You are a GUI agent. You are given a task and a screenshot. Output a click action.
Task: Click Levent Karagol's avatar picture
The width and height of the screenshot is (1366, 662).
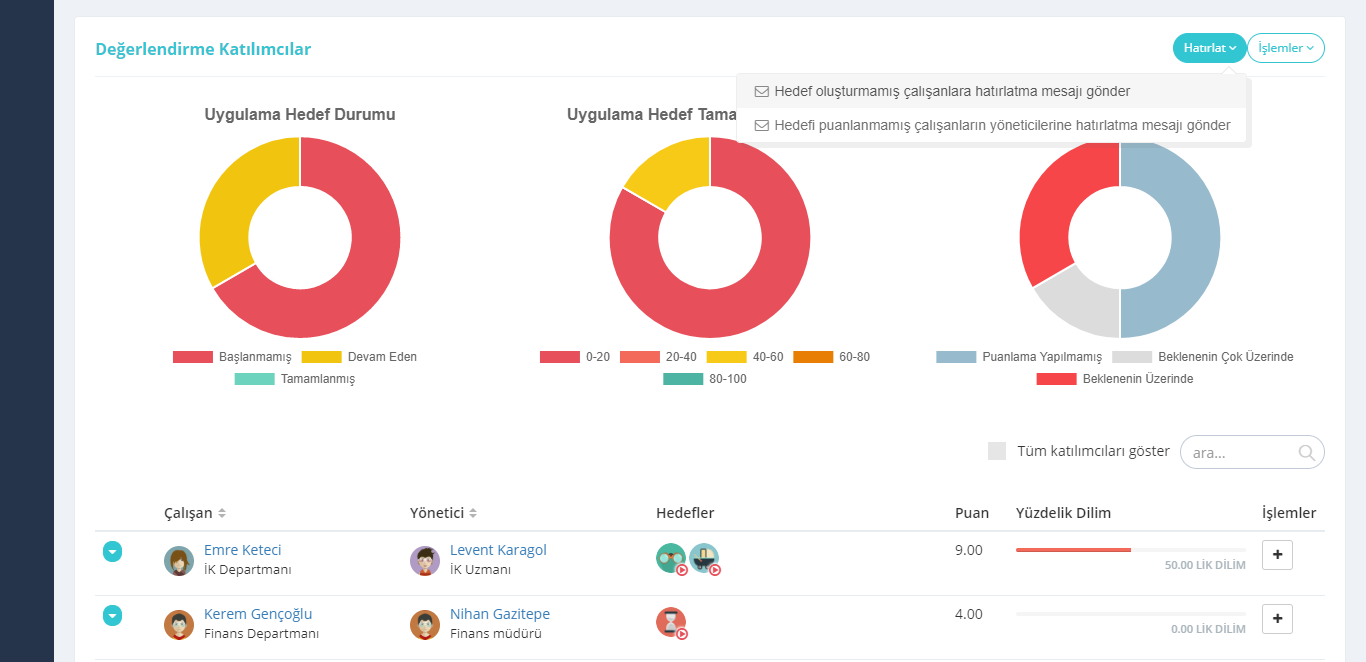coord(425,561)
